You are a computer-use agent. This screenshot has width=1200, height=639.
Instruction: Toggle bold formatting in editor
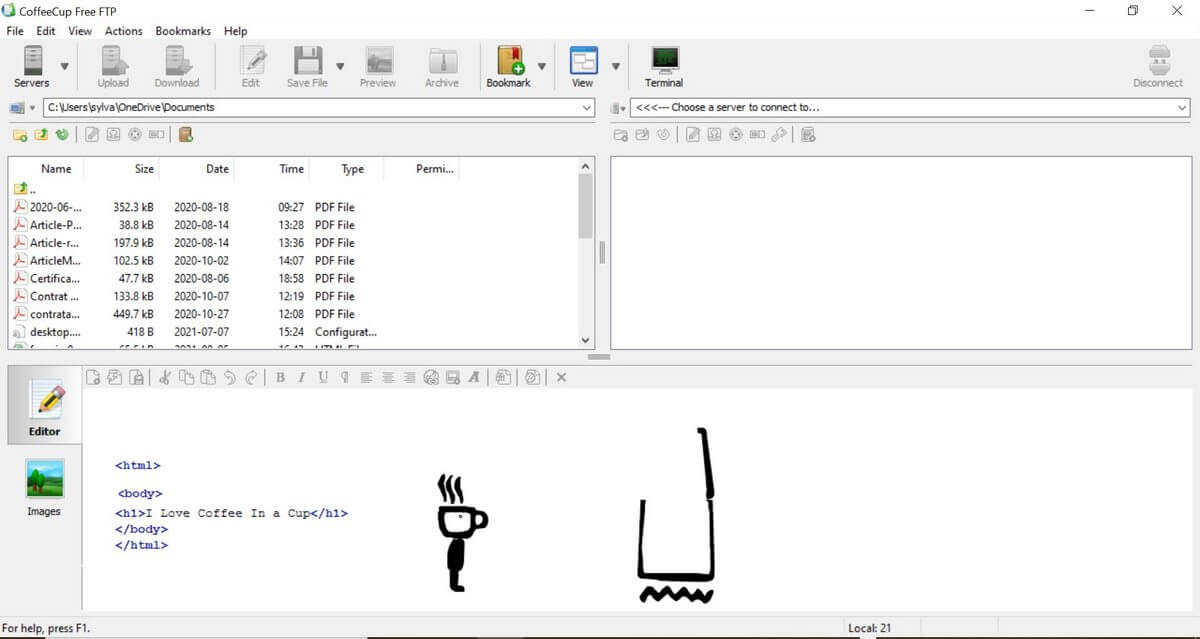coord(280,377)
